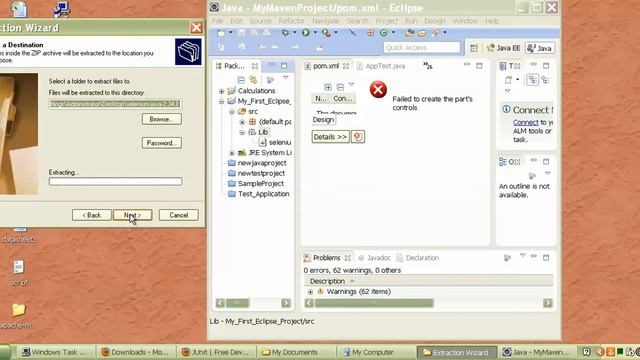
Task: Minimize the editor area
Action: (467, 65)
